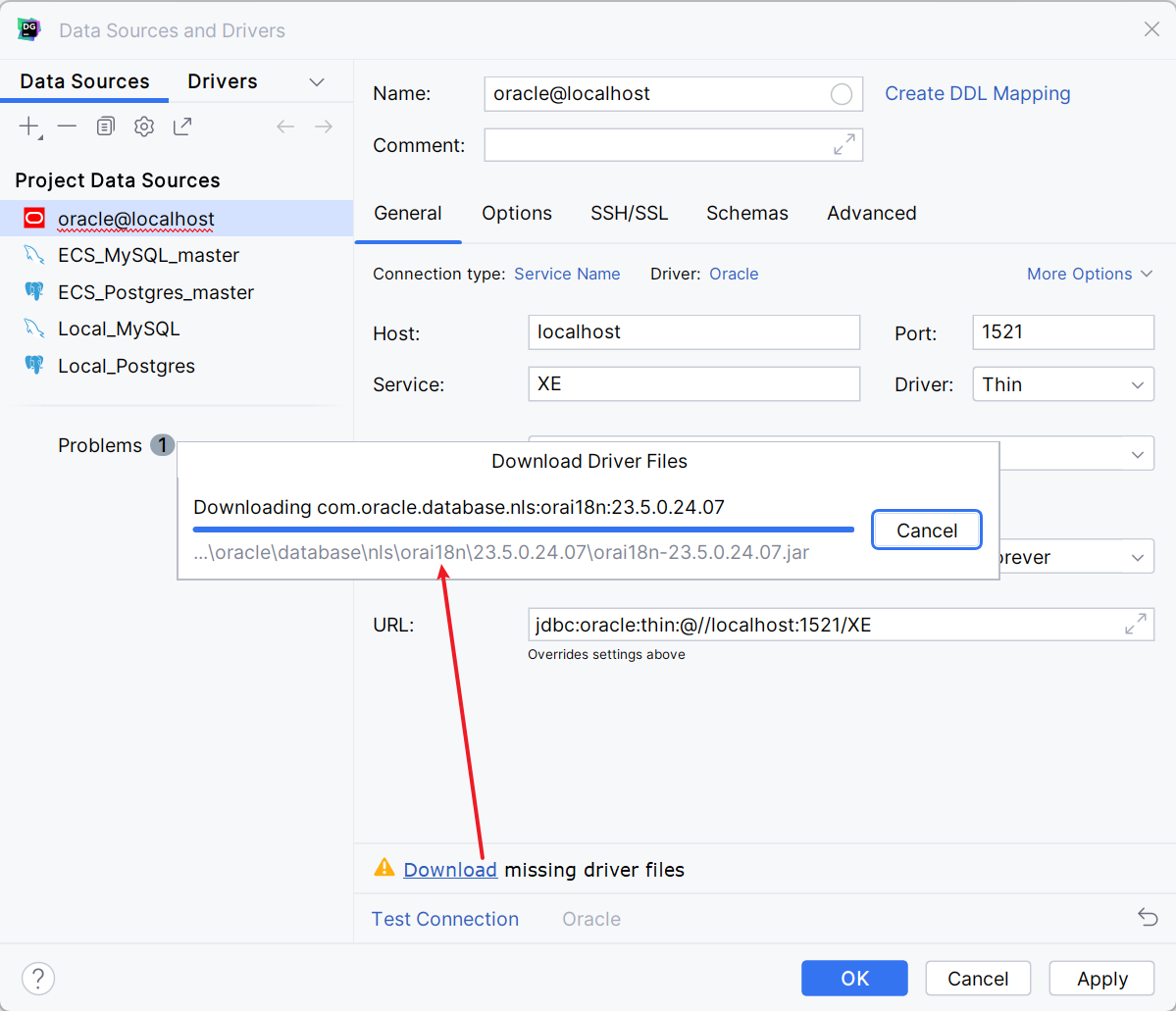Click the Postgres icon beside Local_Postgres
Image resolution: width=1176 pixels, height=1011 pixels.
click(33, 365)
